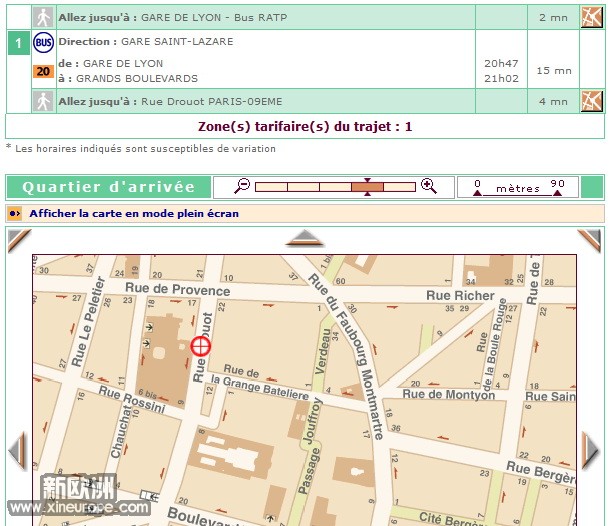Click the 'mètres' map scale indicator
This screenshot has width=612, height=526.
(x=518, y=187)
